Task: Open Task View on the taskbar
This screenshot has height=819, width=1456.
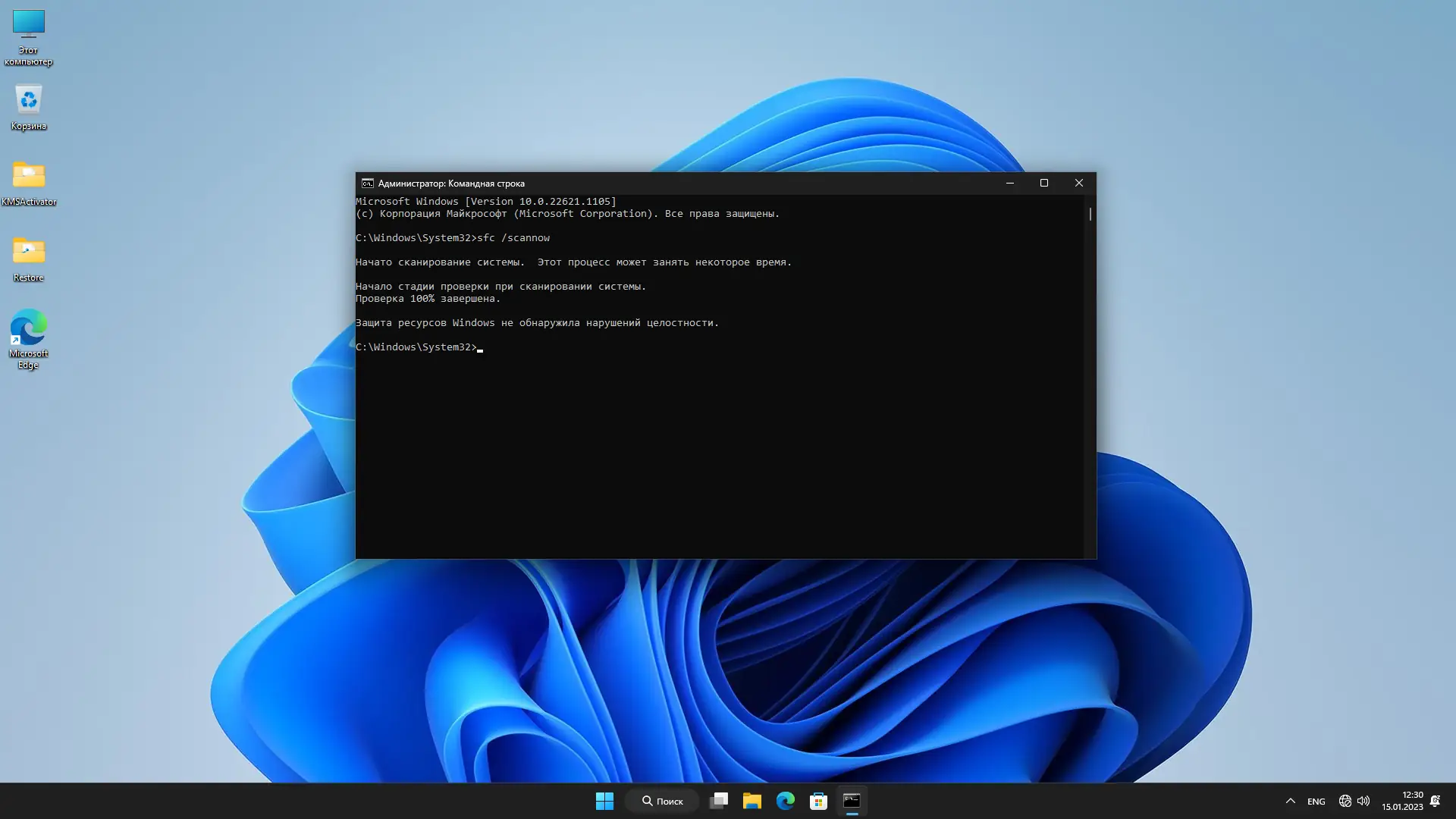Action: point(718,801)
